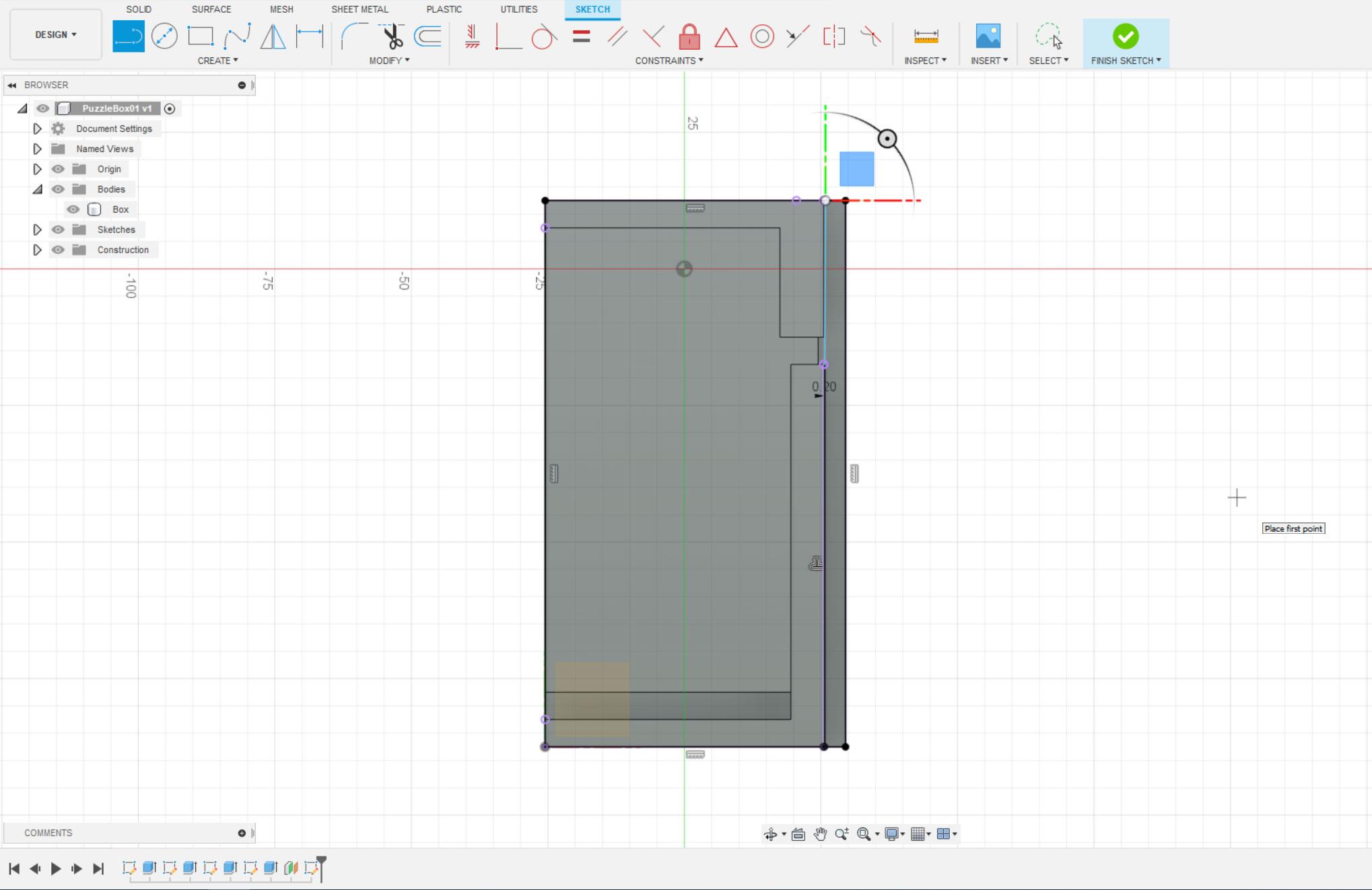
Task: Expand the Document Settings node
Action: [37, 129]
